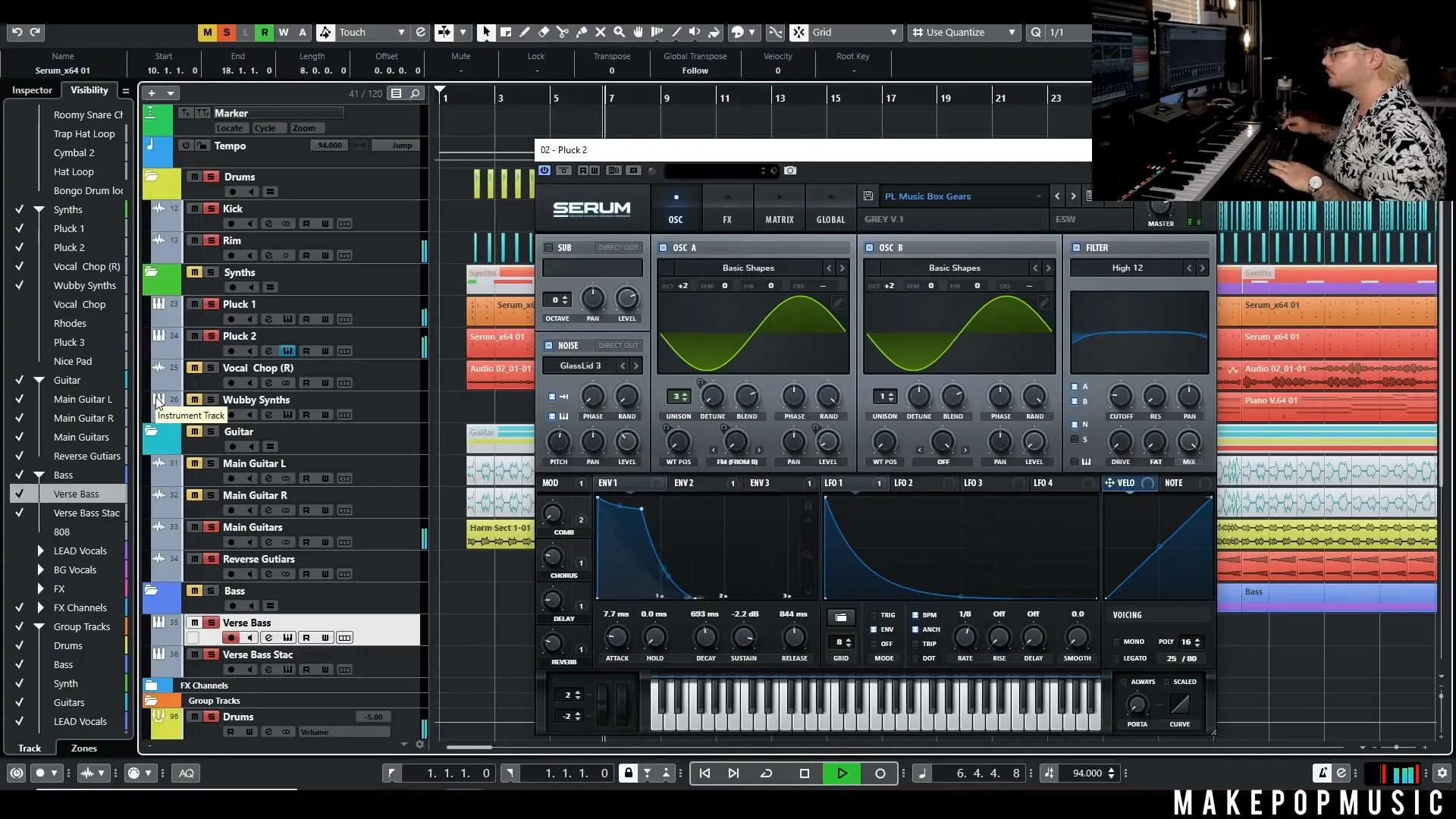Select the Mute X tool

[x=601, y=32]
